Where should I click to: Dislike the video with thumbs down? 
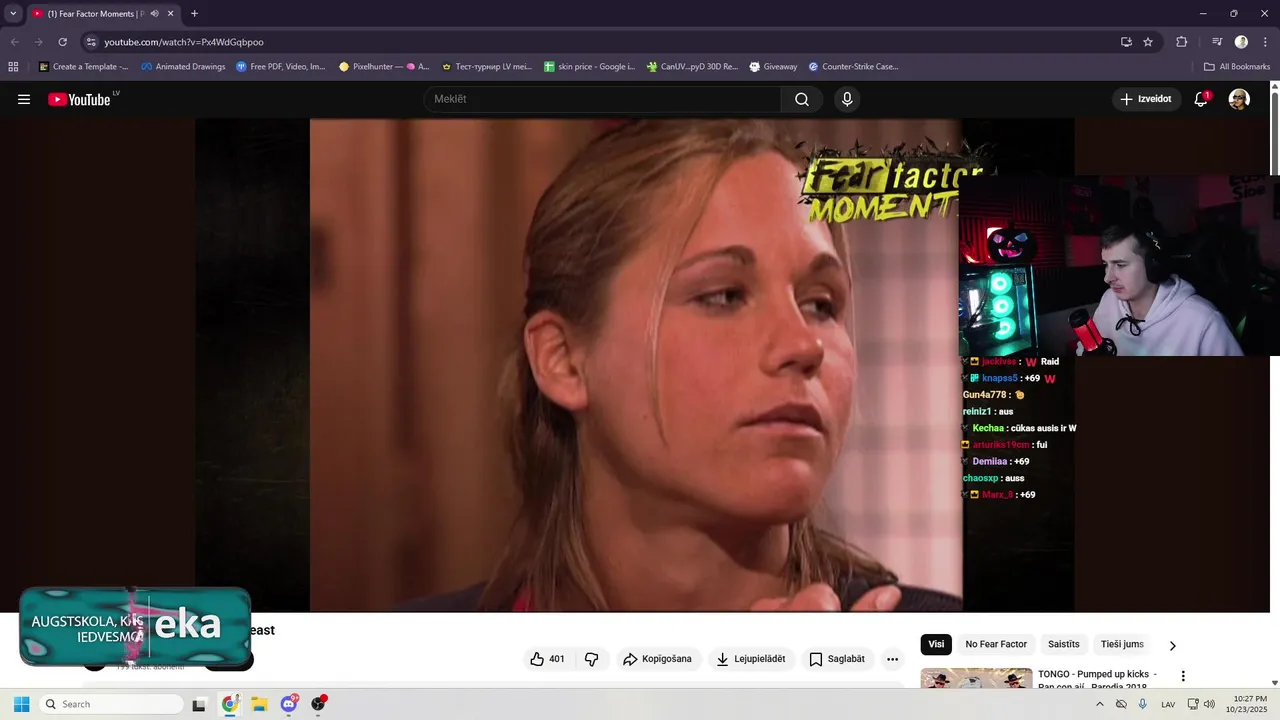(x=591, y=659)
